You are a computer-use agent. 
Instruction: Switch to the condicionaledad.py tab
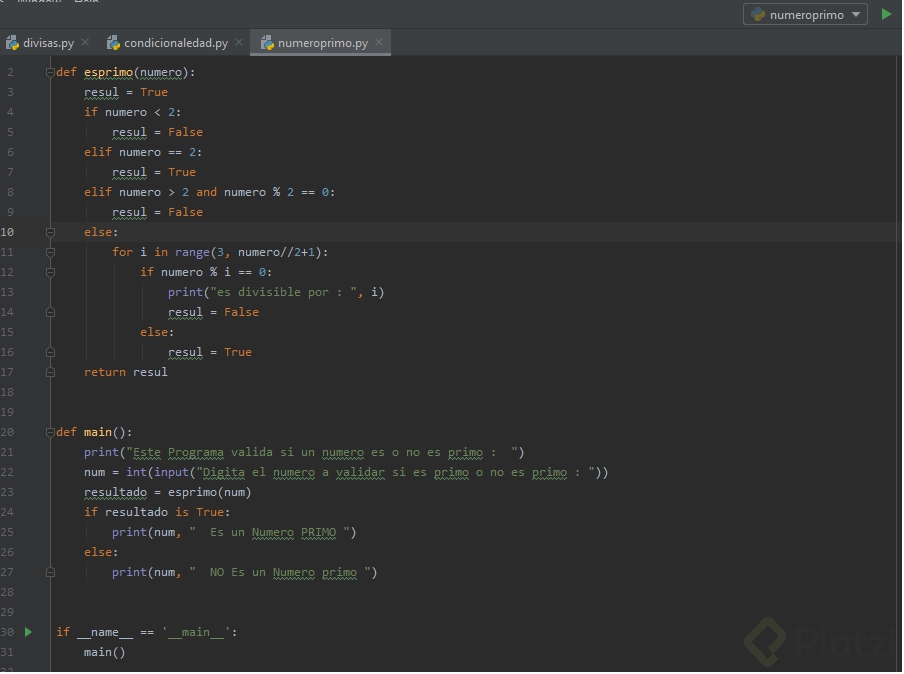point(176,43)
